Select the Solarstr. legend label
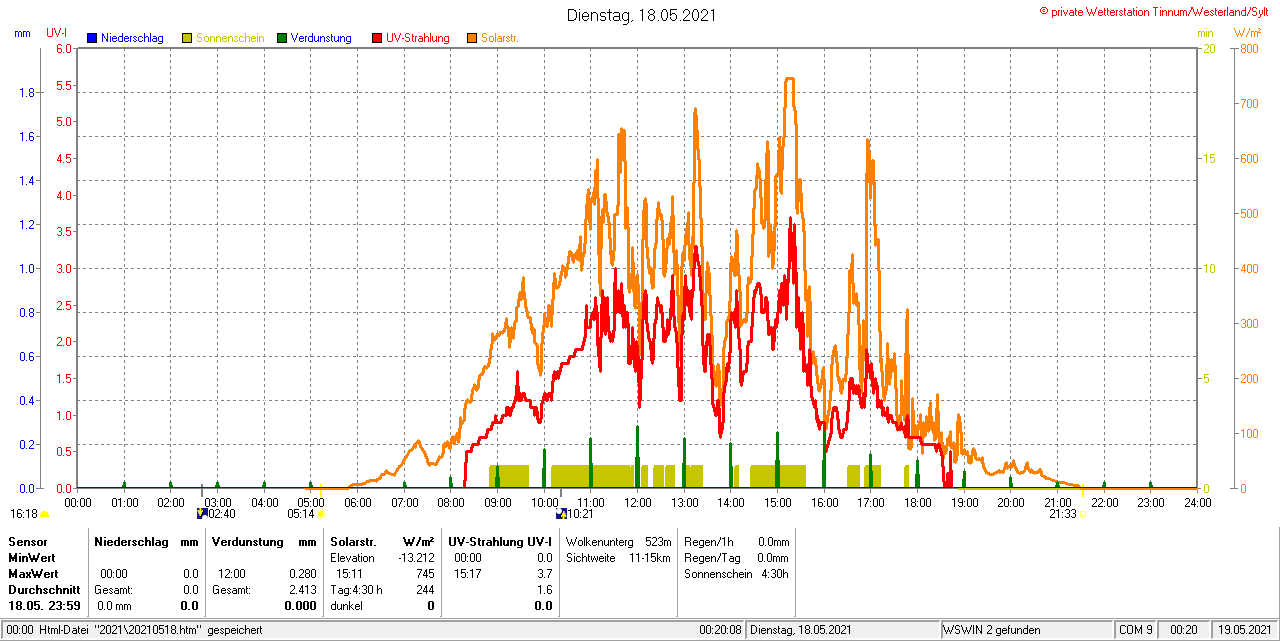This screenshot has width=1280, height=641. [500, 38]
